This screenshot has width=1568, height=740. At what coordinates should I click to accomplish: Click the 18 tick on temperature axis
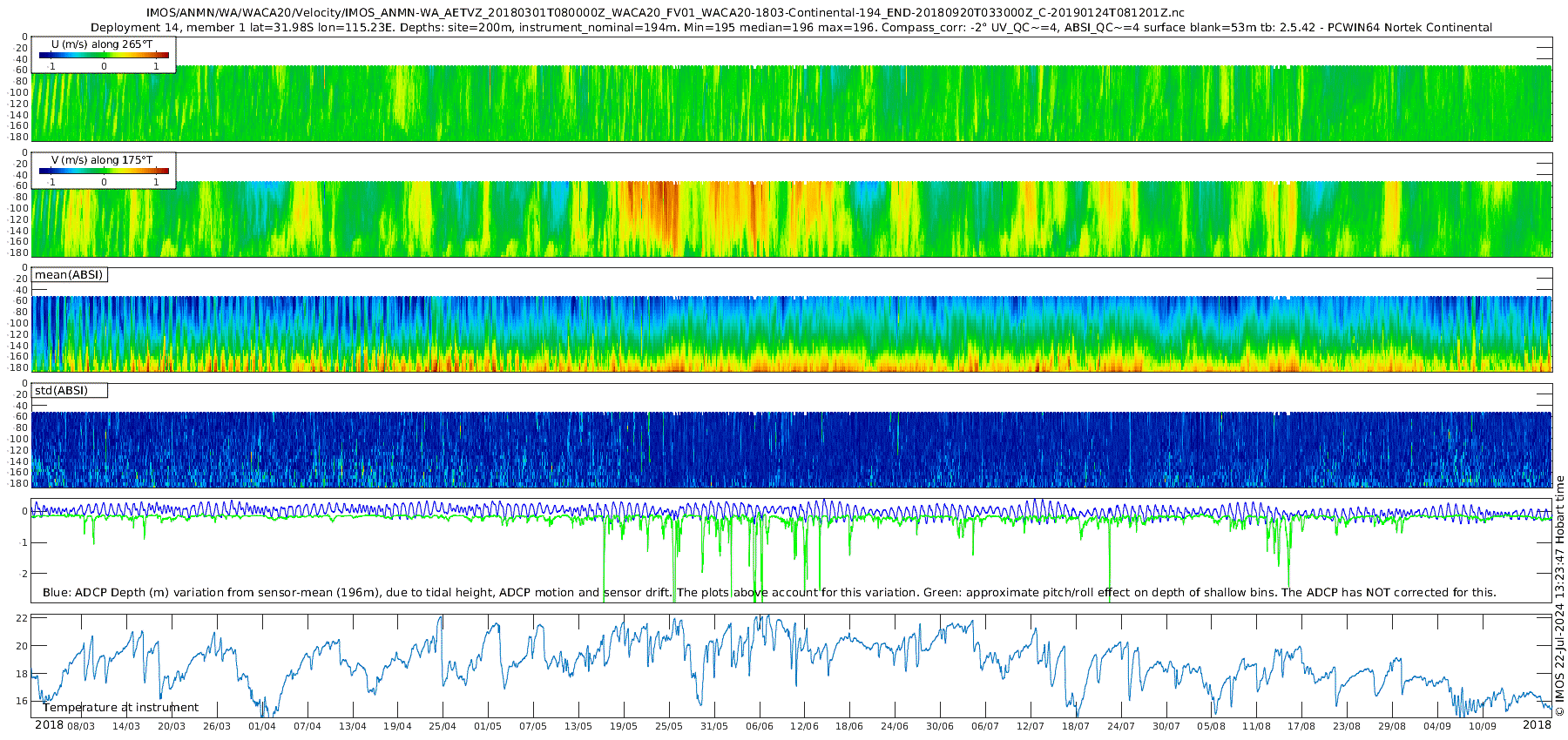tap(23, 674)
